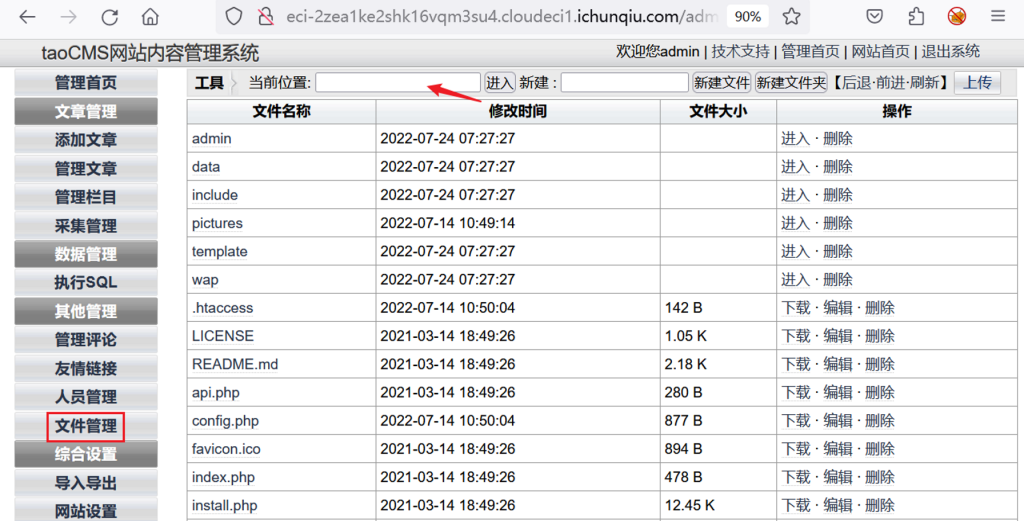Screen dimensions: 1024x521
Task: Open the Pocket save icon
Action: [x=874, y=17]
